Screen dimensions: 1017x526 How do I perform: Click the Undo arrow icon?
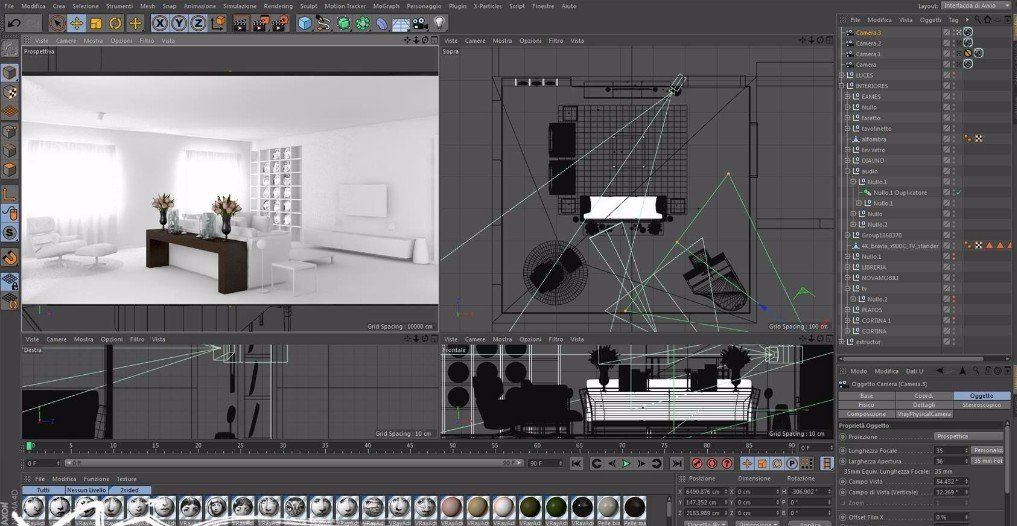click(x=14, y=22)
